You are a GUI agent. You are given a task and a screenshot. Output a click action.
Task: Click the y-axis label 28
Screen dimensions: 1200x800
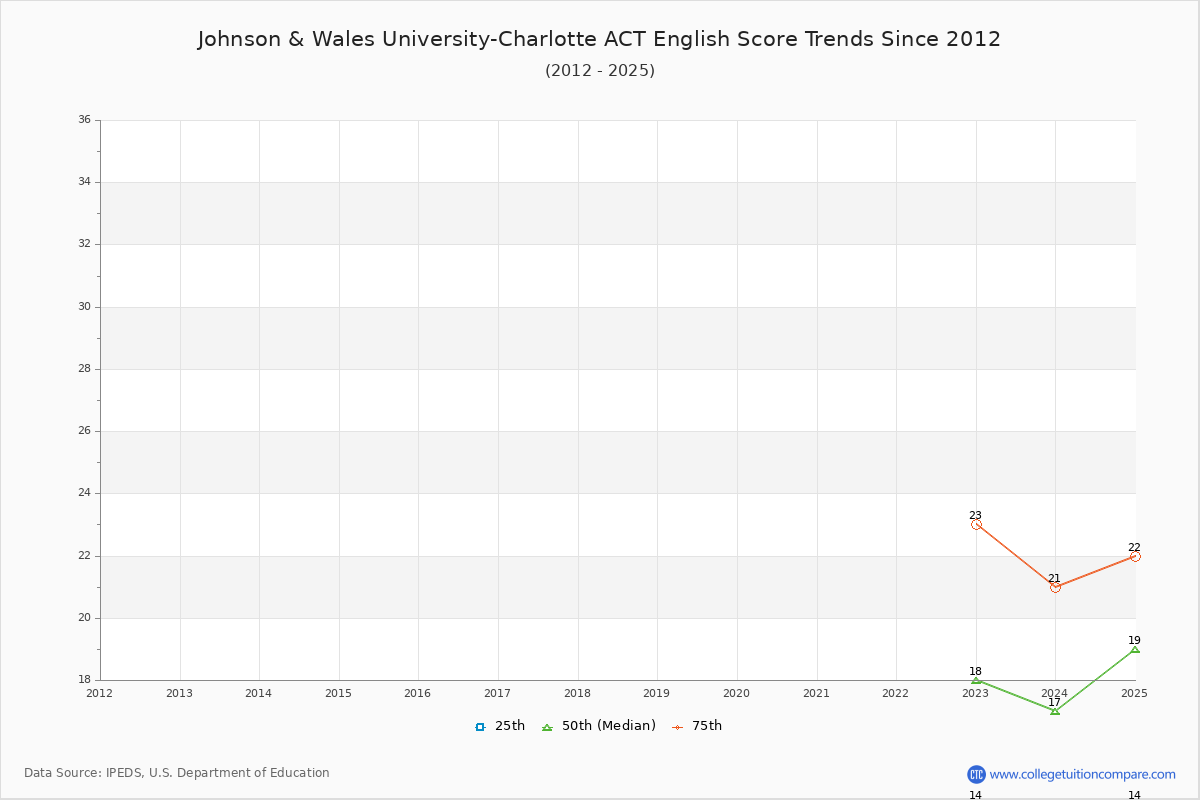tap(84, 369)
